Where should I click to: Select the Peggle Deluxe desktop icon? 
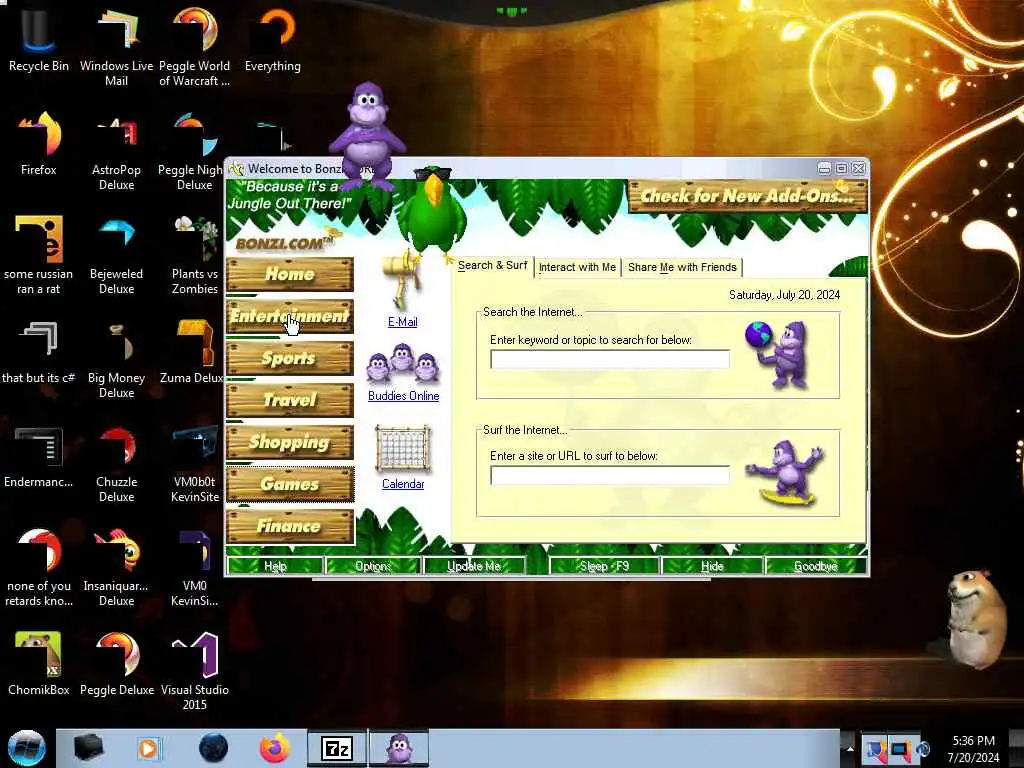117,664
